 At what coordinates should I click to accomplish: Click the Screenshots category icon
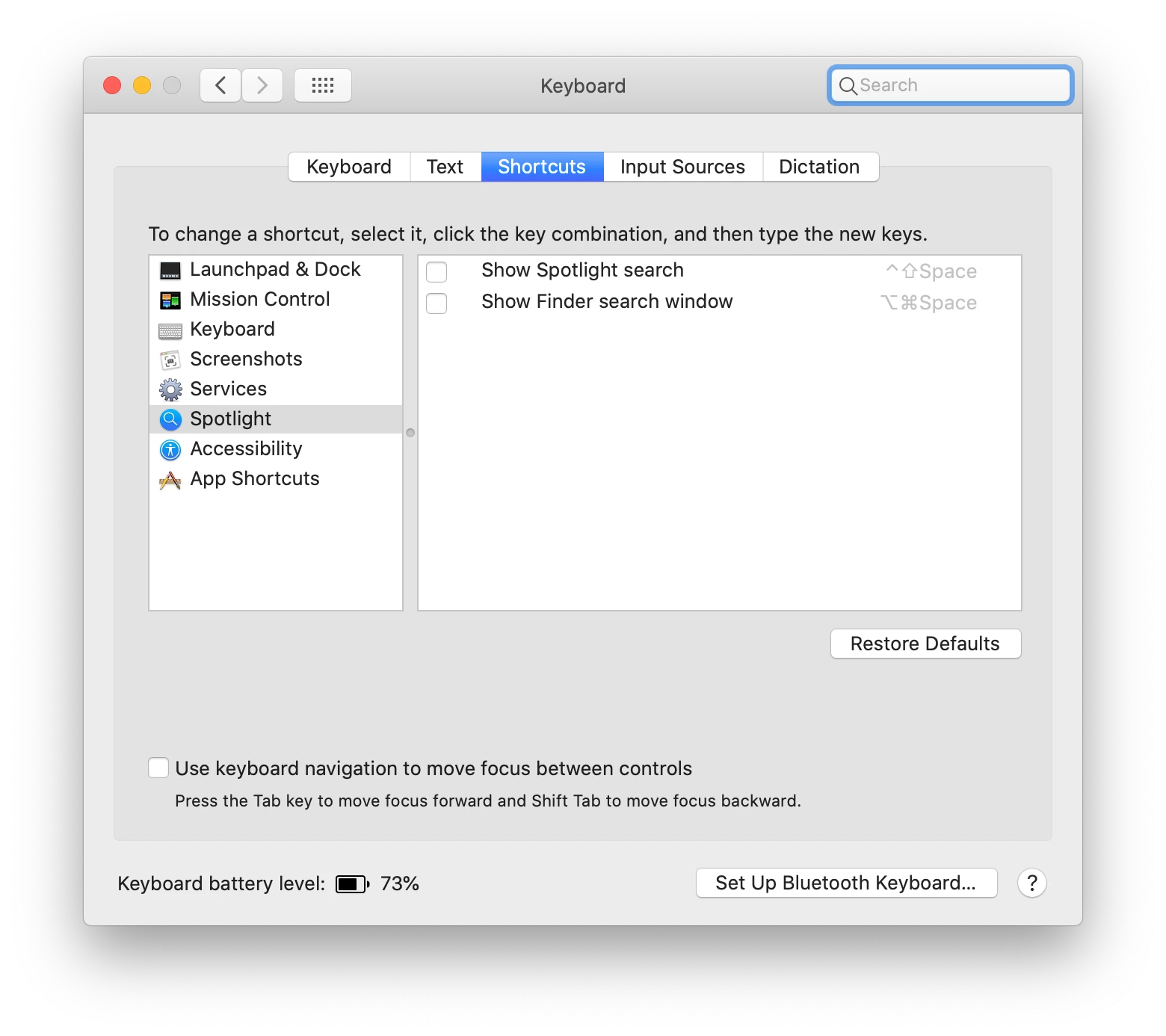(x=170, y=360)
